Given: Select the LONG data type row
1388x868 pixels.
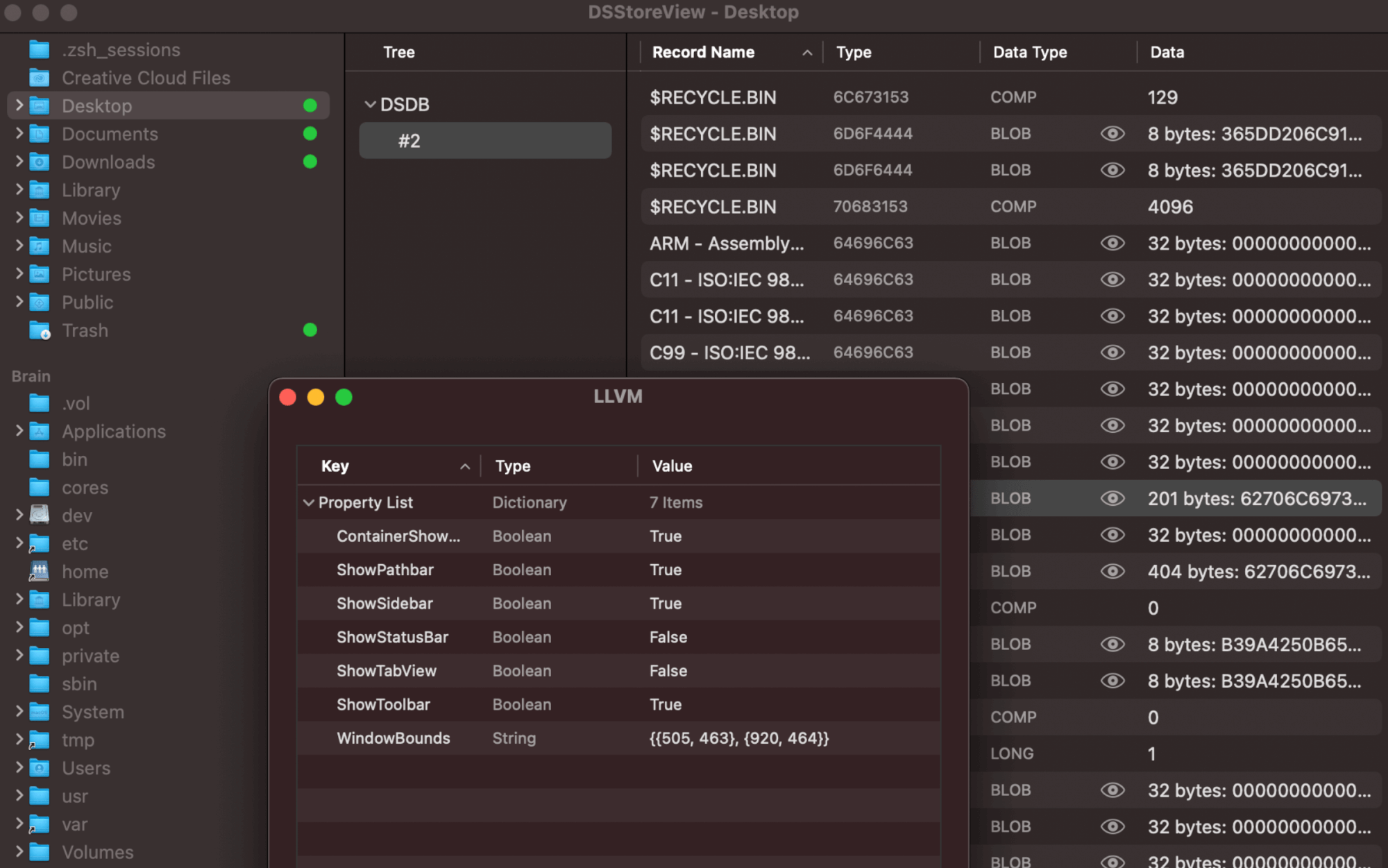Looking at the screenshot, I should (x=1175, y=754).
